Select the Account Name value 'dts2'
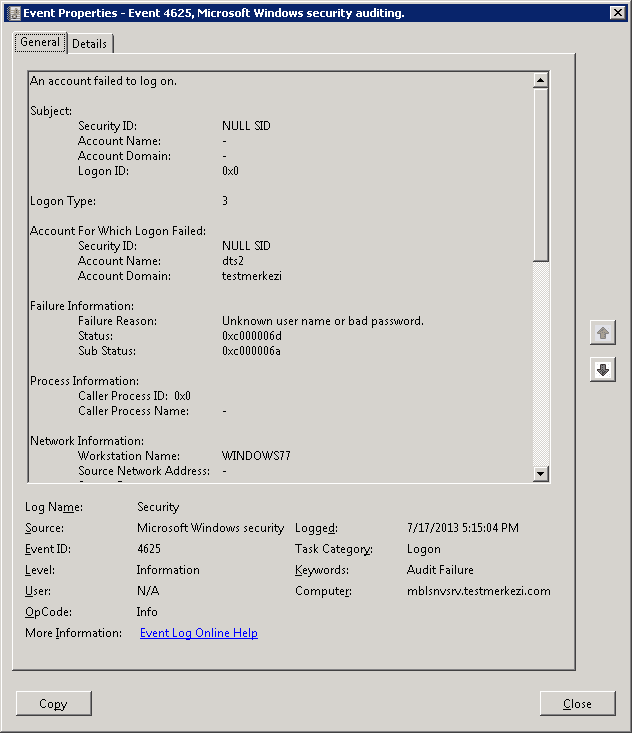 (233, 261)
